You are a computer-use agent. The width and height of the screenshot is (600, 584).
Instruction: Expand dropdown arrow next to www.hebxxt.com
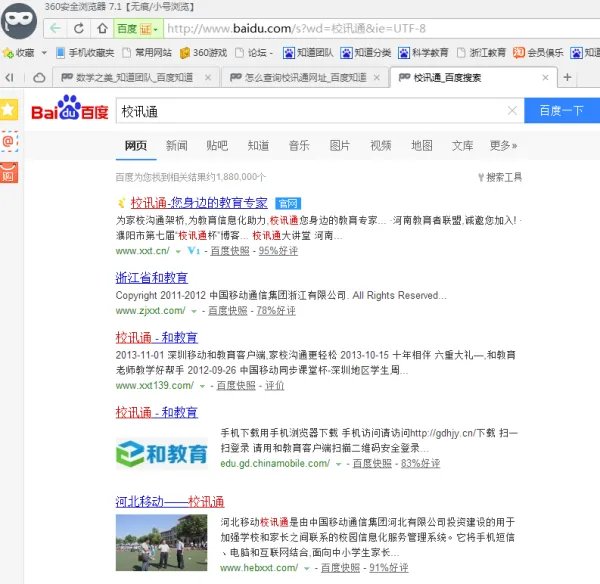click(x=307, y=569)
